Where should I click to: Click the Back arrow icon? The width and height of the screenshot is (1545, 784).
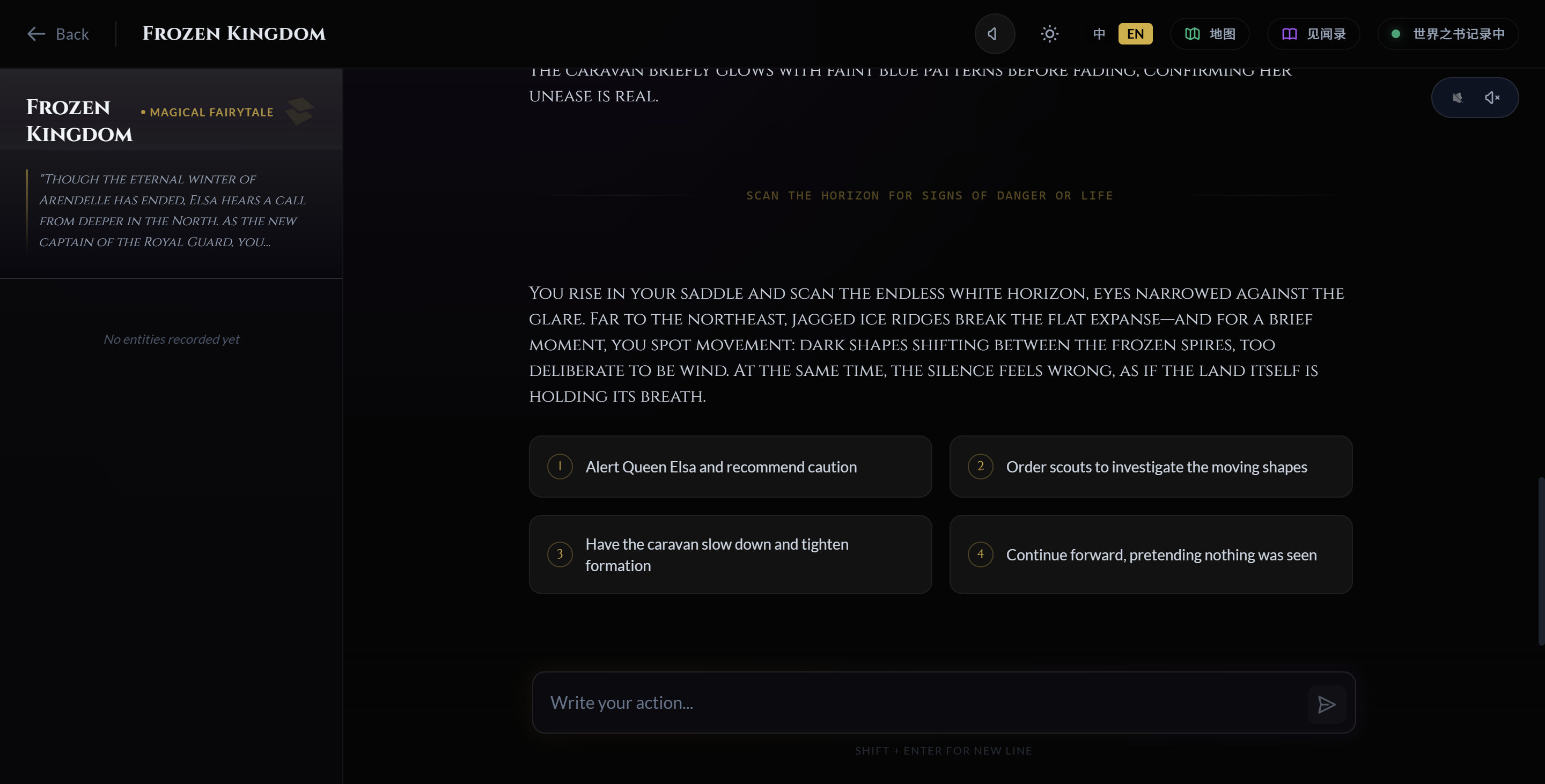[x=36, y=34]
